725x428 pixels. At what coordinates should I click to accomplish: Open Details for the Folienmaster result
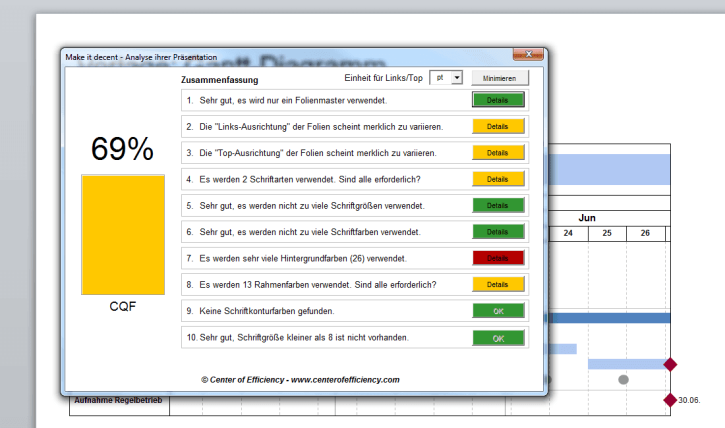tap(498, 100)
